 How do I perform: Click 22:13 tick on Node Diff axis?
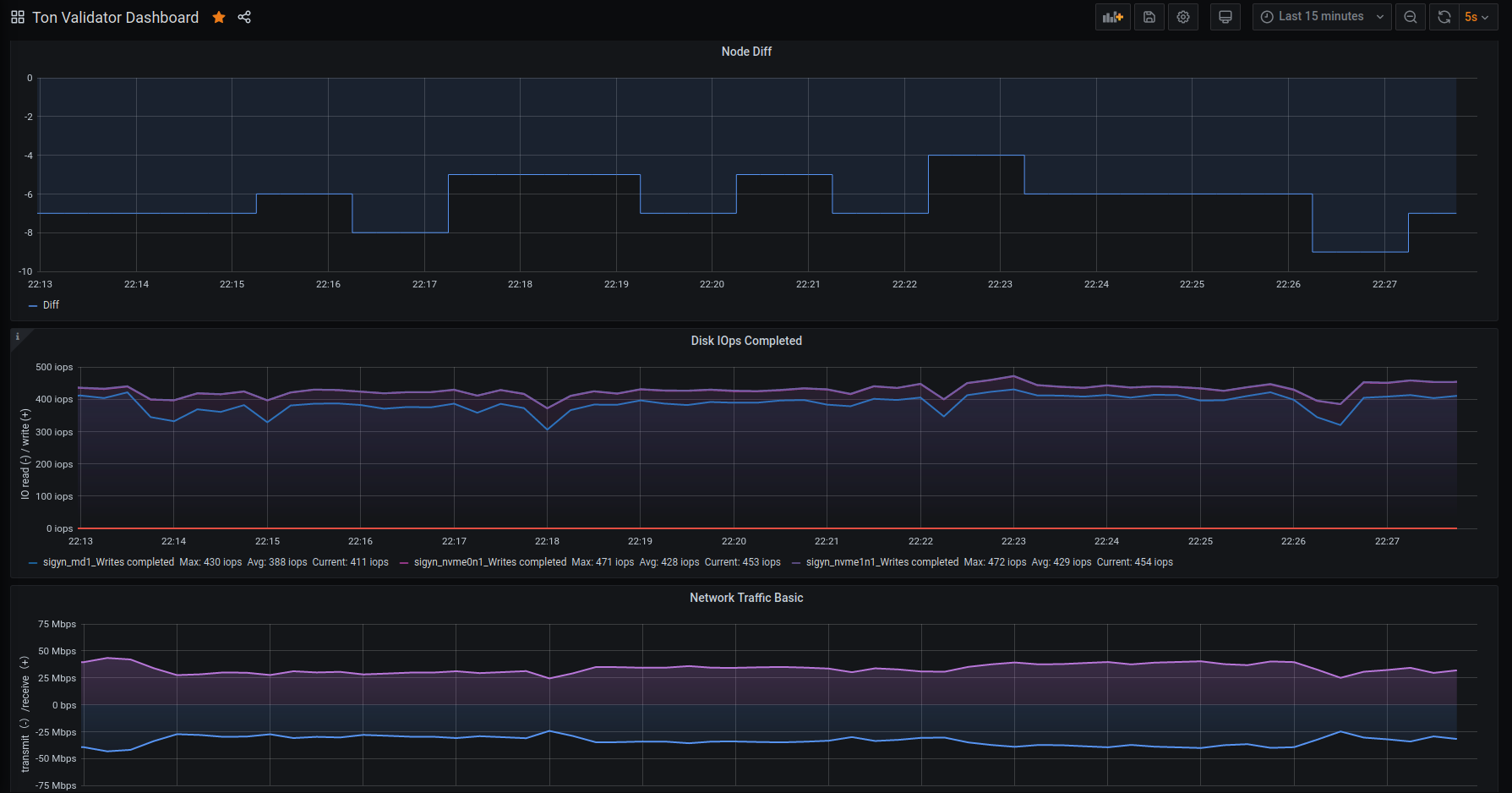[40, 284]
